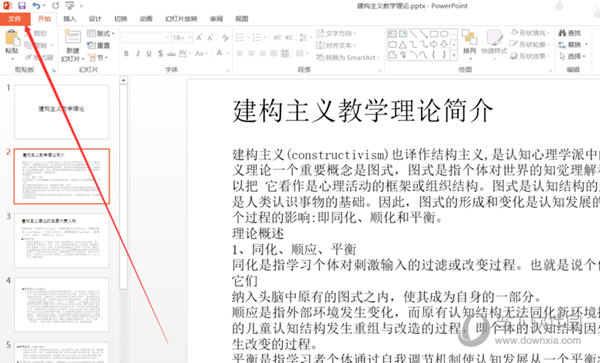Click the Save icon in quick access toolbar
The width and height of the screenshot is (600, 363).
(x=22, y=5)
